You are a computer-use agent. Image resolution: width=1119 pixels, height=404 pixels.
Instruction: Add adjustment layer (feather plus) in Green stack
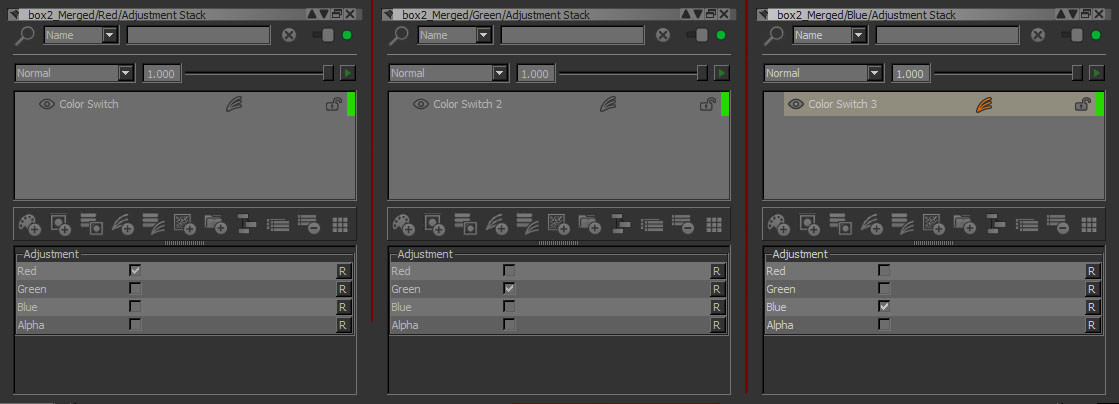tap(496, 225)
